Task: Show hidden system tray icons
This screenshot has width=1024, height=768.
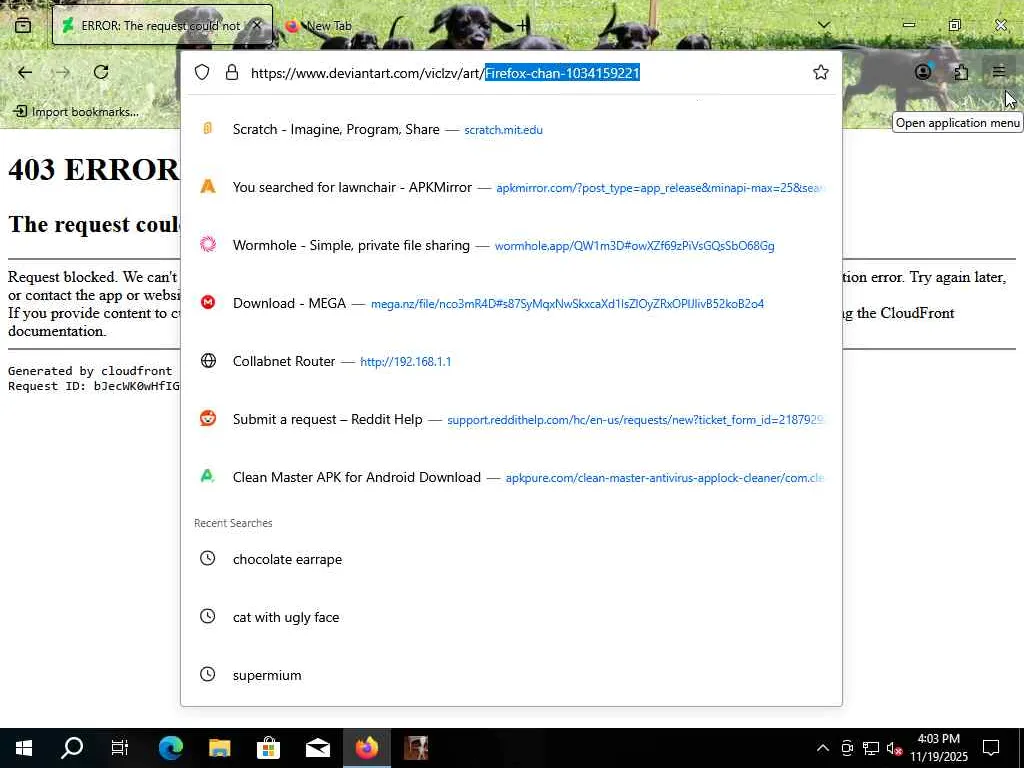Action: 823,748
